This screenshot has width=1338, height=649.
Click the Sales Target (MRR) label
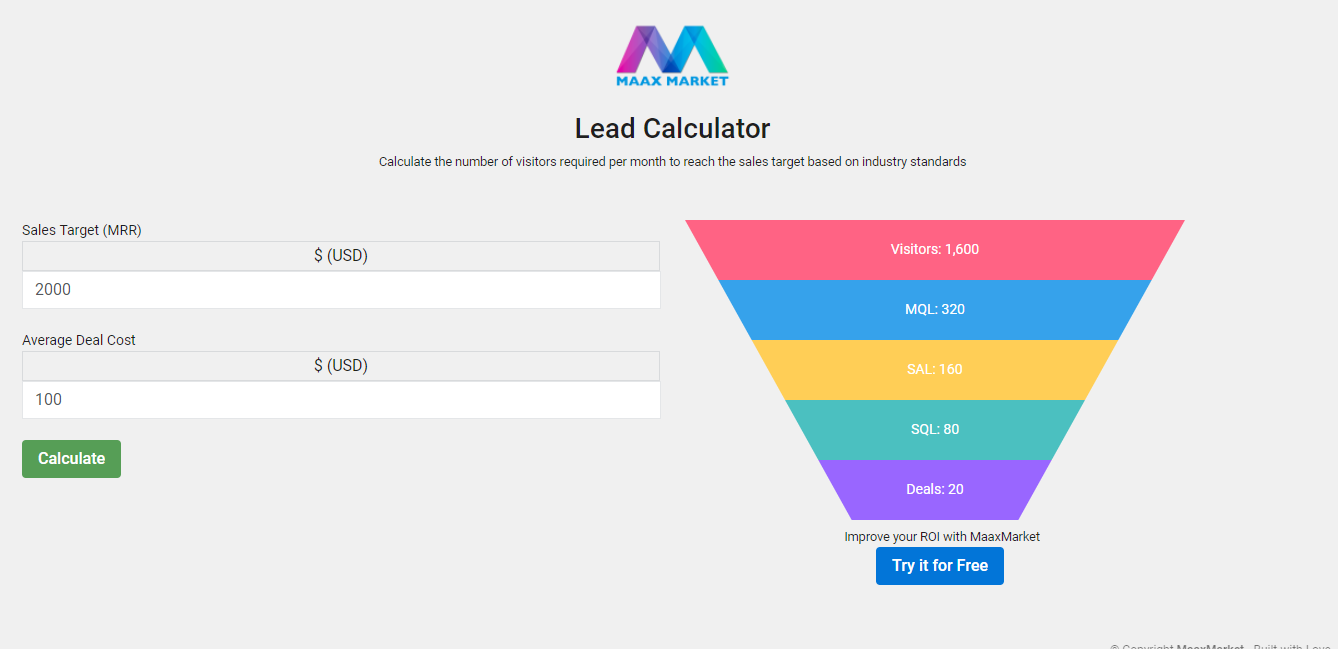(x=82, y=230)
